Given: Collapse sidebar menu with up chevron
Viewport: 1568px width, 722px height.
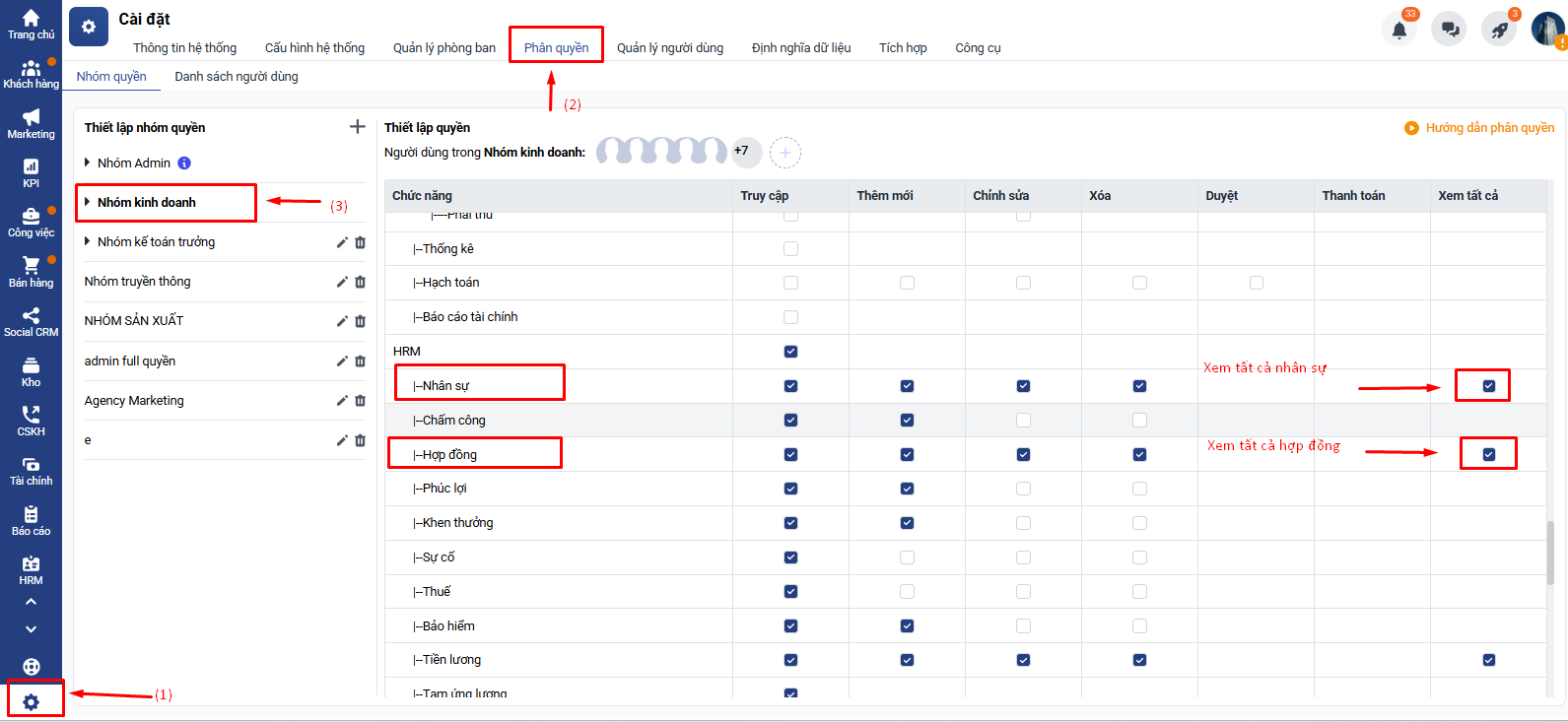Looking at the screenshot, I should click(31, 602).
